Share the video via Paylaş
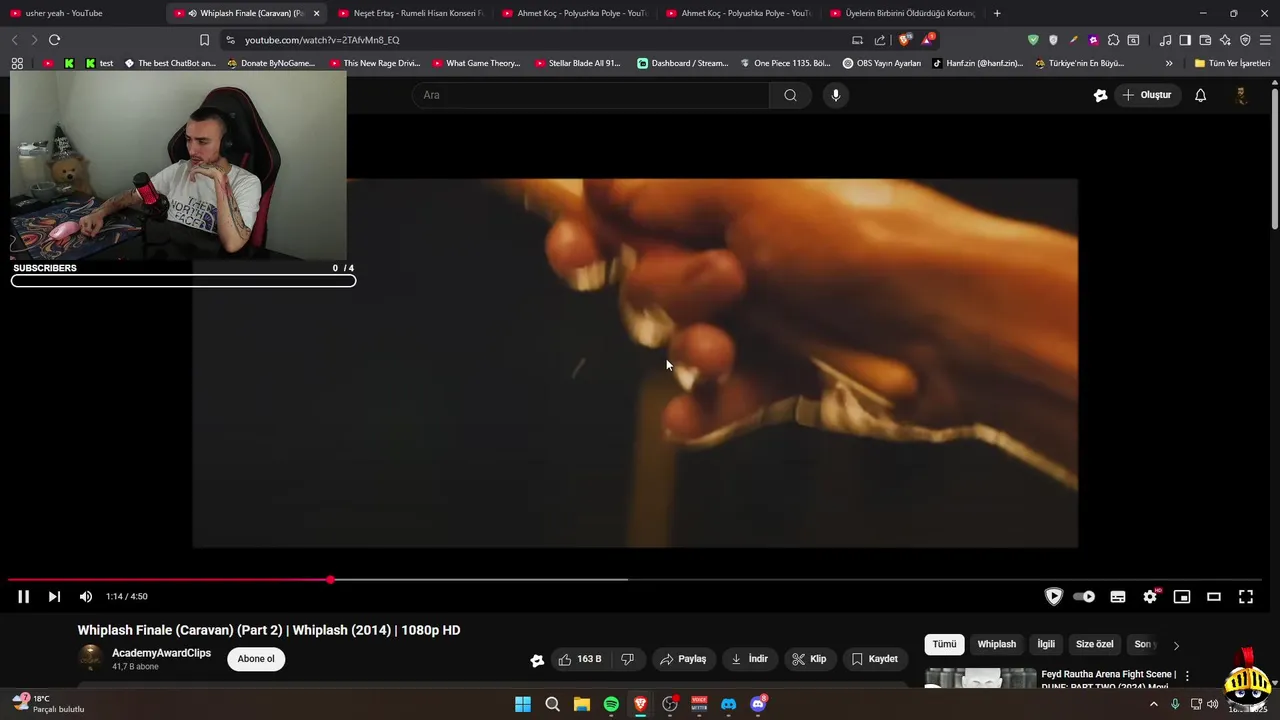Screen dimensions: 1280x720 [x=683, y=659]
